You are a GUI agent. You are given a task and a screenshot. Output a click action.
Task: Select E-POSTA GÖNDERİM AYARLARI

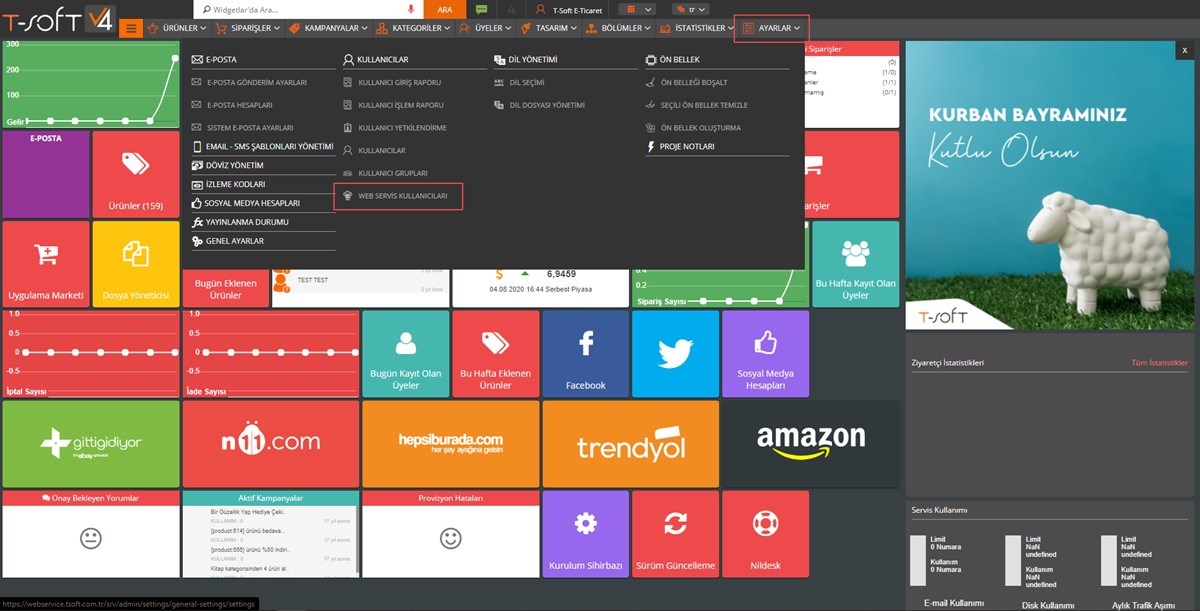point(250,82)
